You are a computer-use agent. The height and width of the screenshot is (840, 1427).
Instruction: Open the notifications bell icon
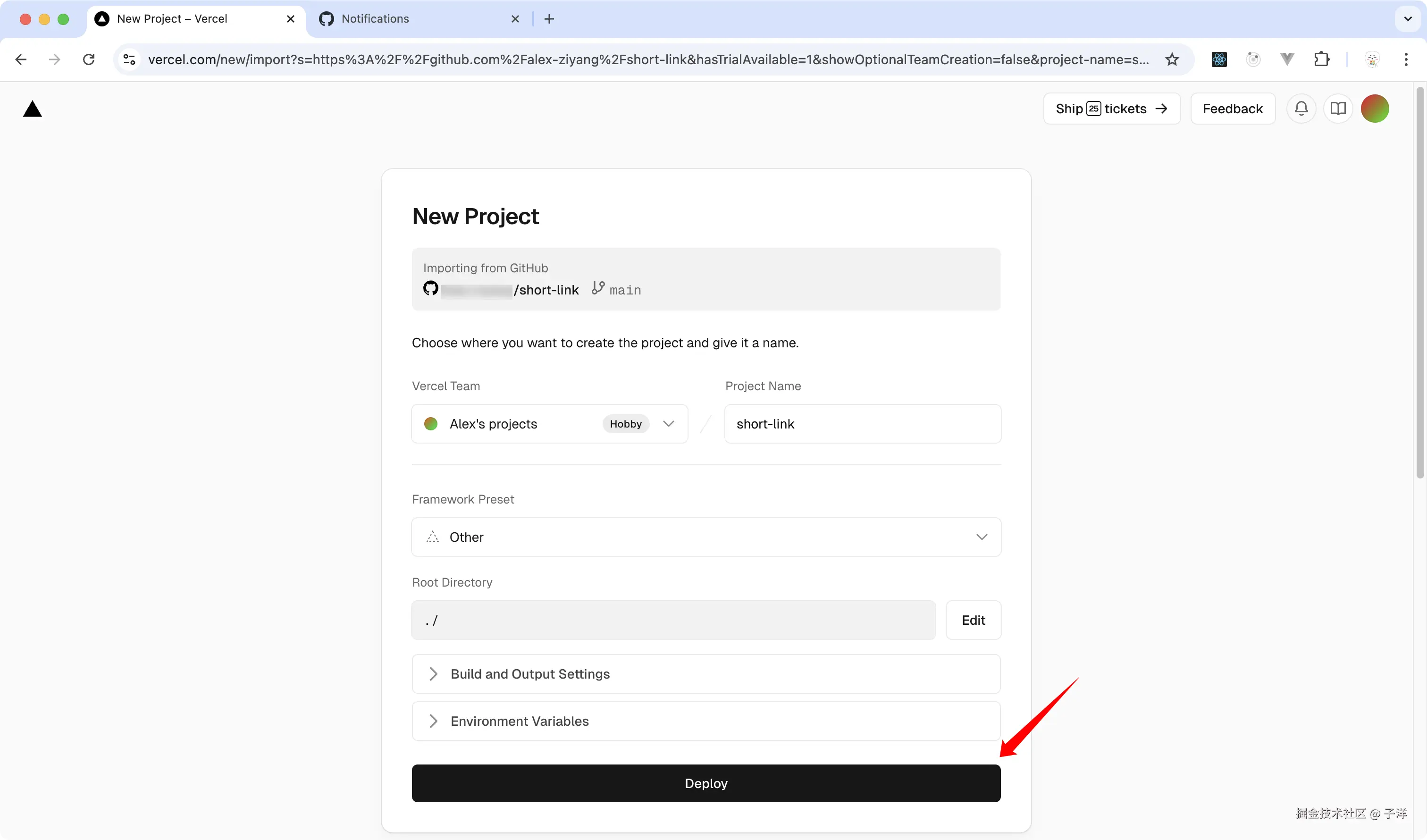click(1301, 108)
